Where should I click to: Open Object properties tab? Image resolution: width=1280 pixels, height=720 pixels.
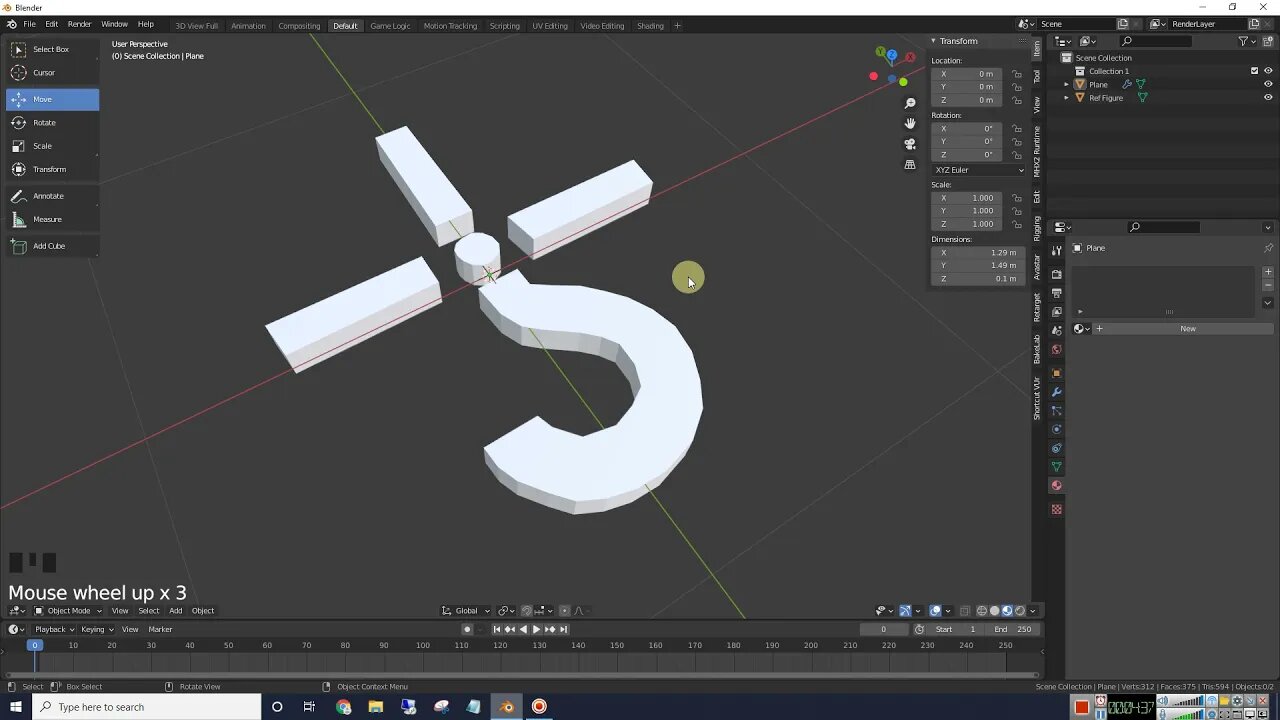(x=1056, y=373)
